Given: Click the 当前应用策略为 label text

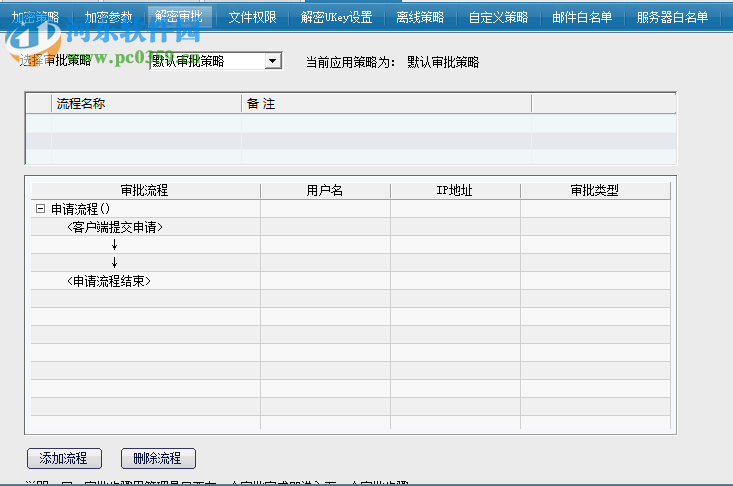Looking at the screenshot, I should 351,62.
